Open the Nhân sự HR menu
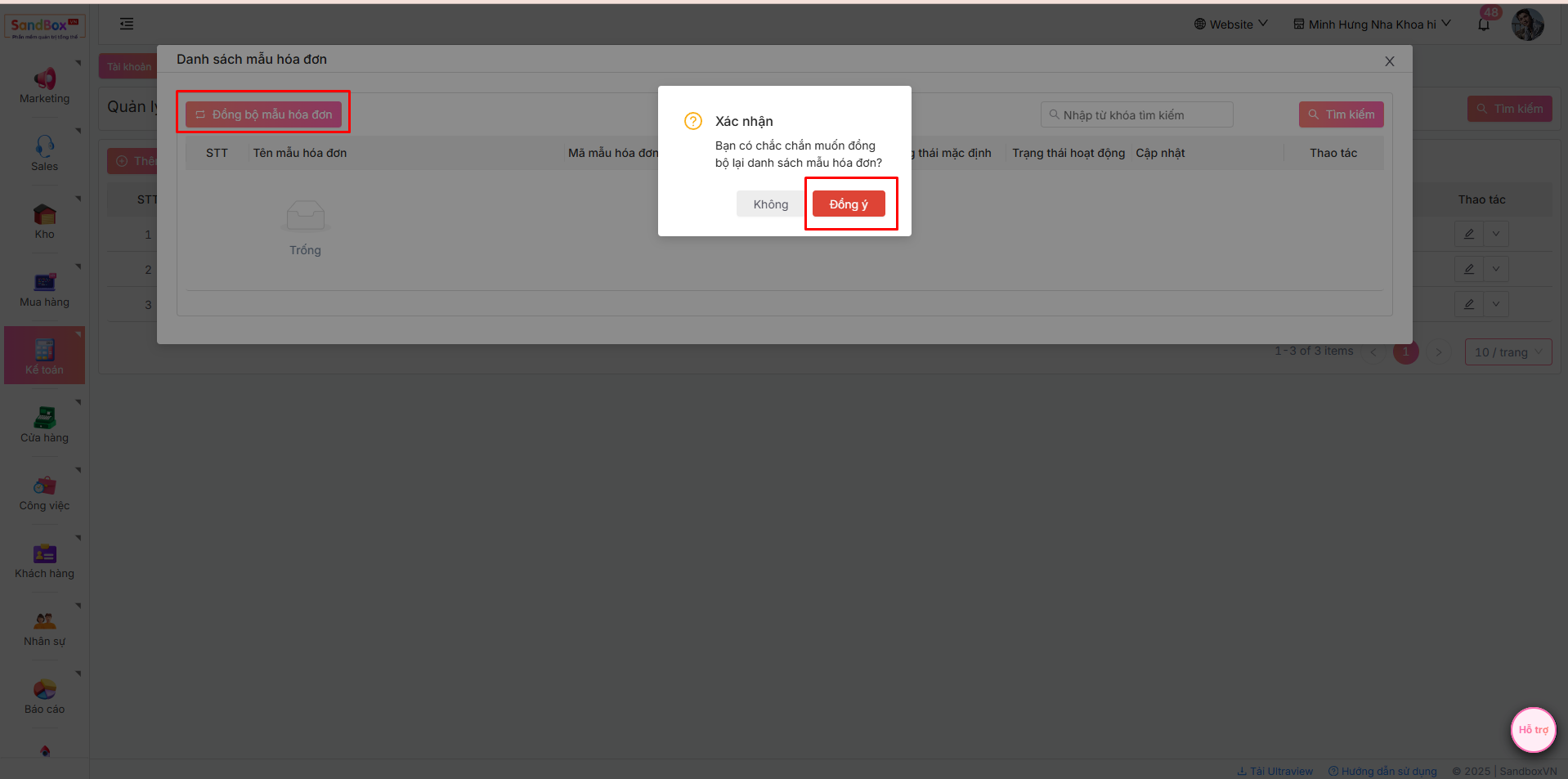 tap(44, 629)
